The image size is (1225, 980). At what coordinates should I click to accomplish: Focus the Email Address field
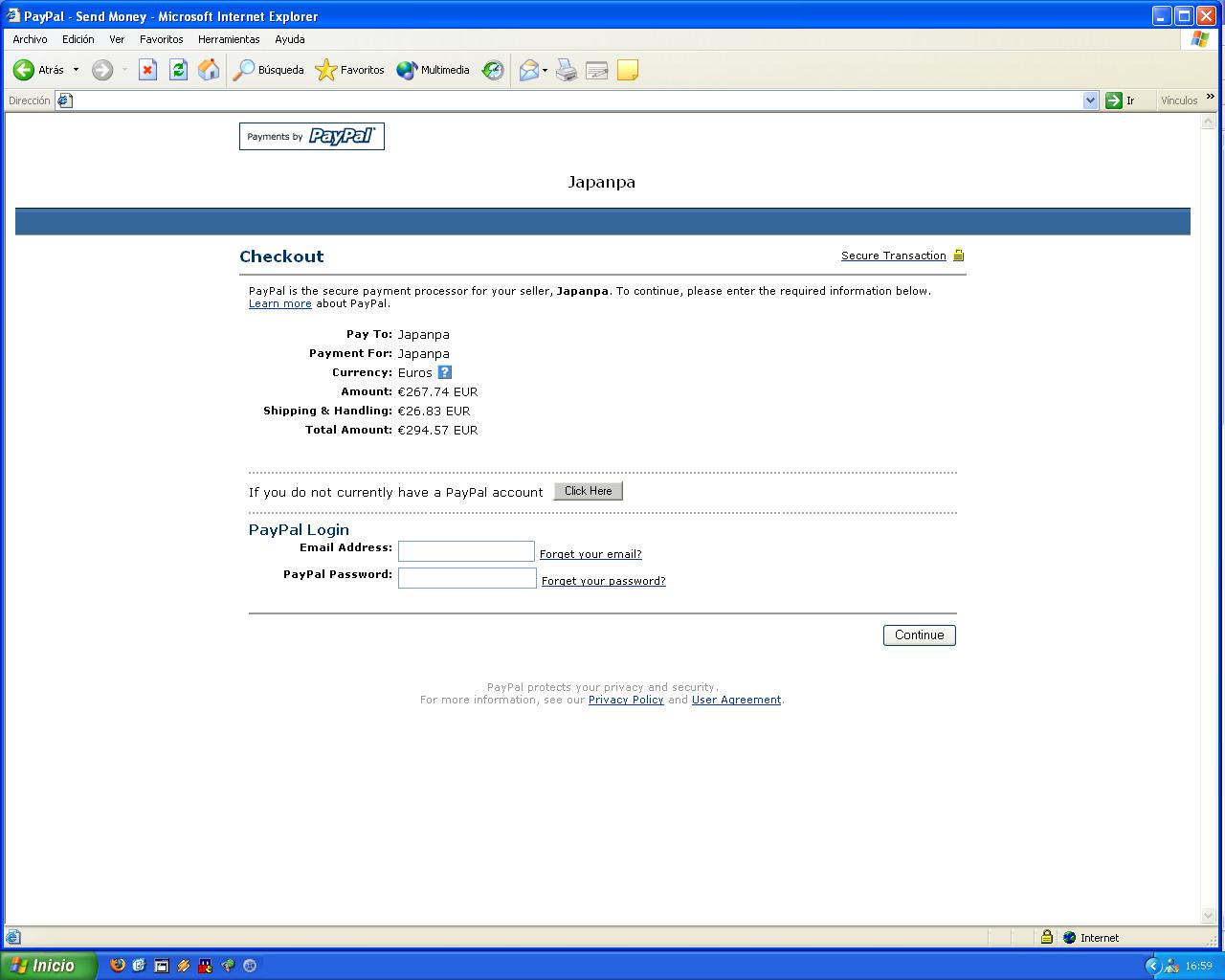466,551
